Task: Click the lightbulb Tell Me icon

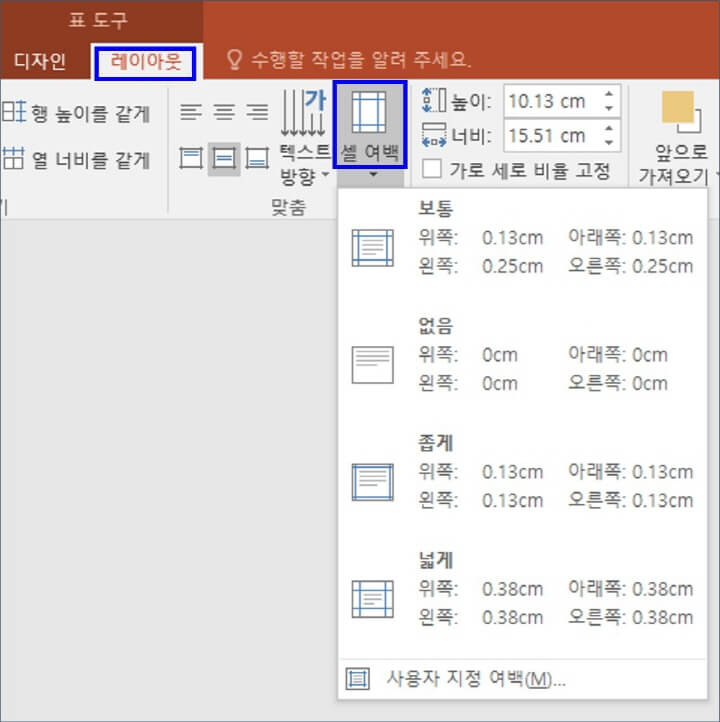Action: pos(234,60)
